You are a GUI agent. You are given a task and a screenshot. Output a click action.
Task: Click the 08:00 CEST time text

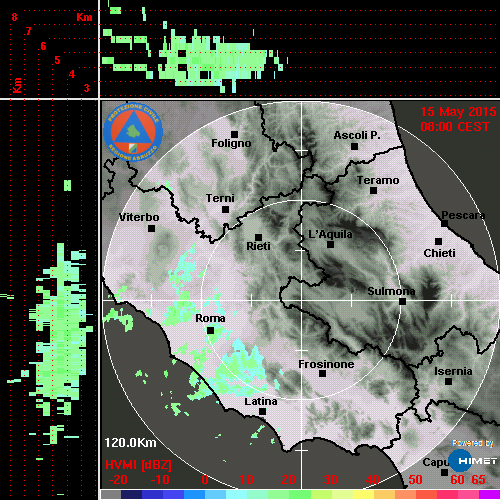[455, 127]
